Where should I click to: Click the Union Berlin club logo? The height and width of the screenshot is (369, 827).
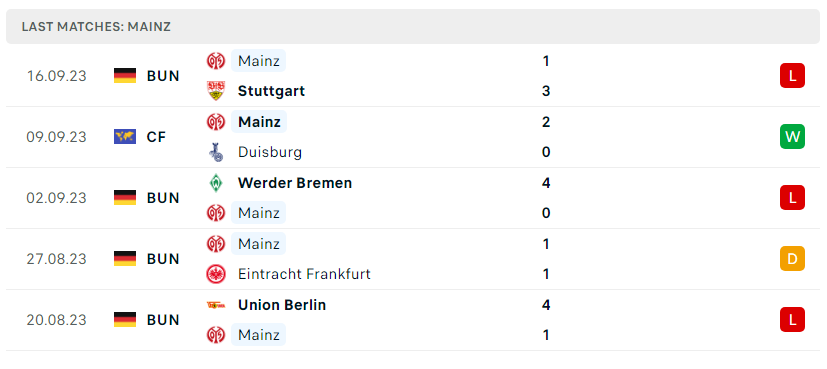pyautogui.click(x=216, y=305)
